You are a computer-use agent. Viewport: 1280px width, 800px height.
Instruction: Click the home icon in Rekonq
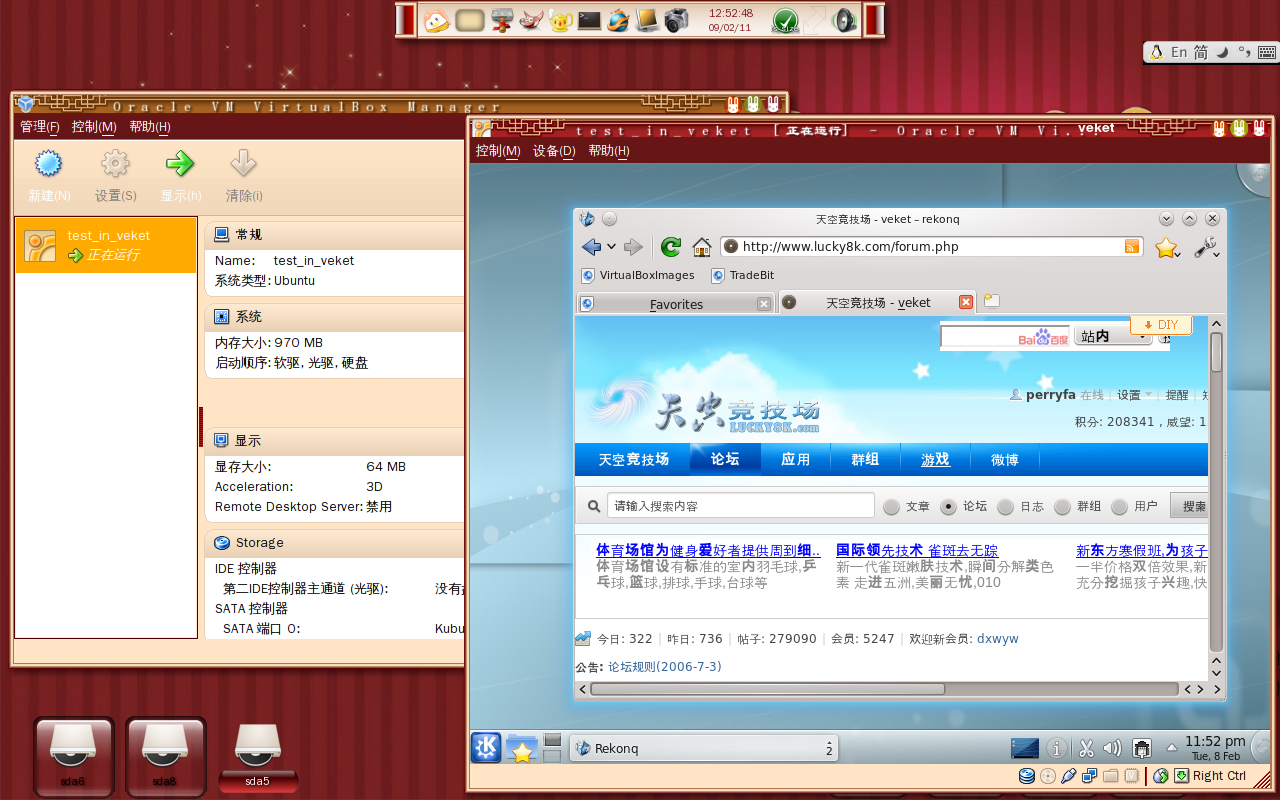coord(702,247)
